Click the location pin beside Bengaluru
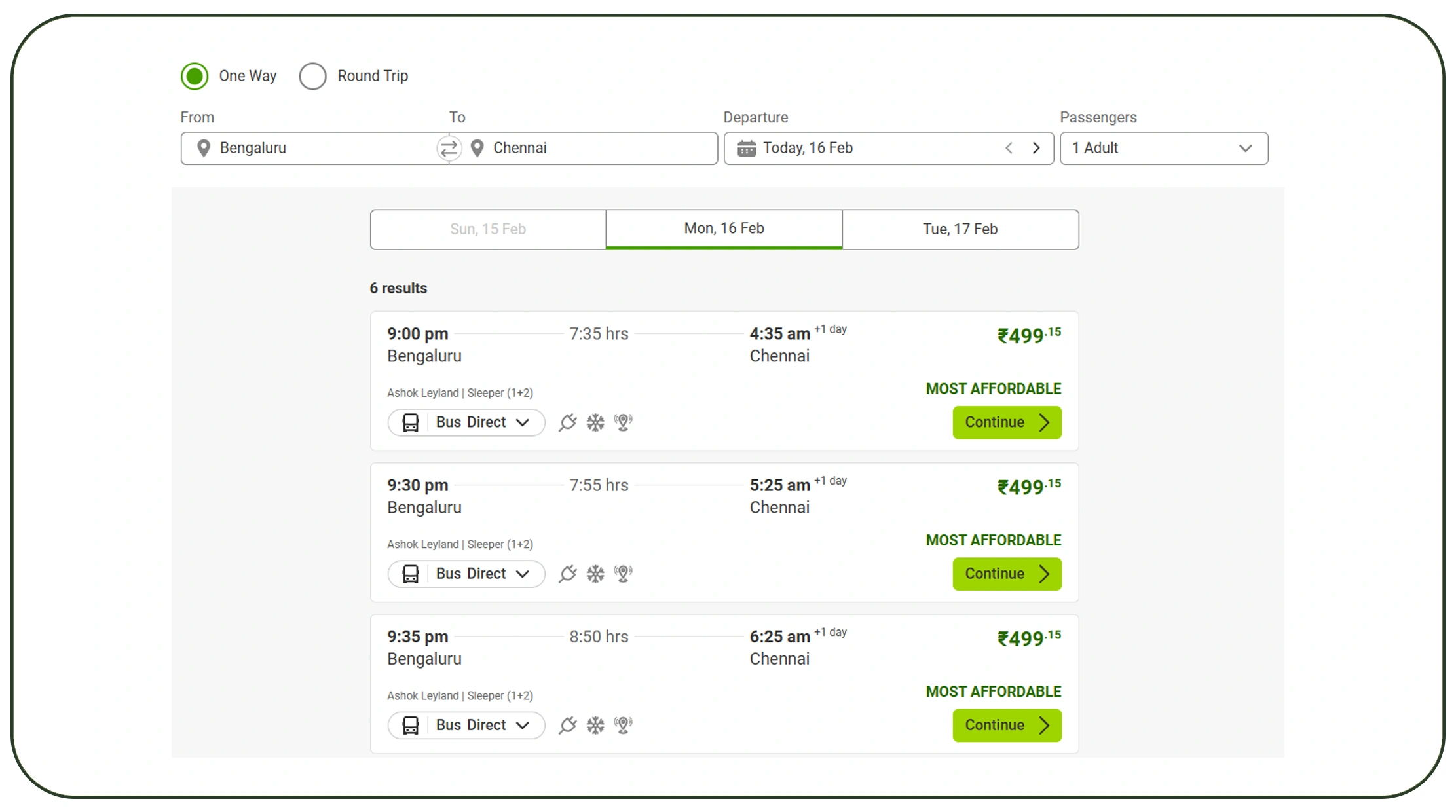Image resolution: width=1456 pixels, height=812 pixels. (x=203, y=148)
